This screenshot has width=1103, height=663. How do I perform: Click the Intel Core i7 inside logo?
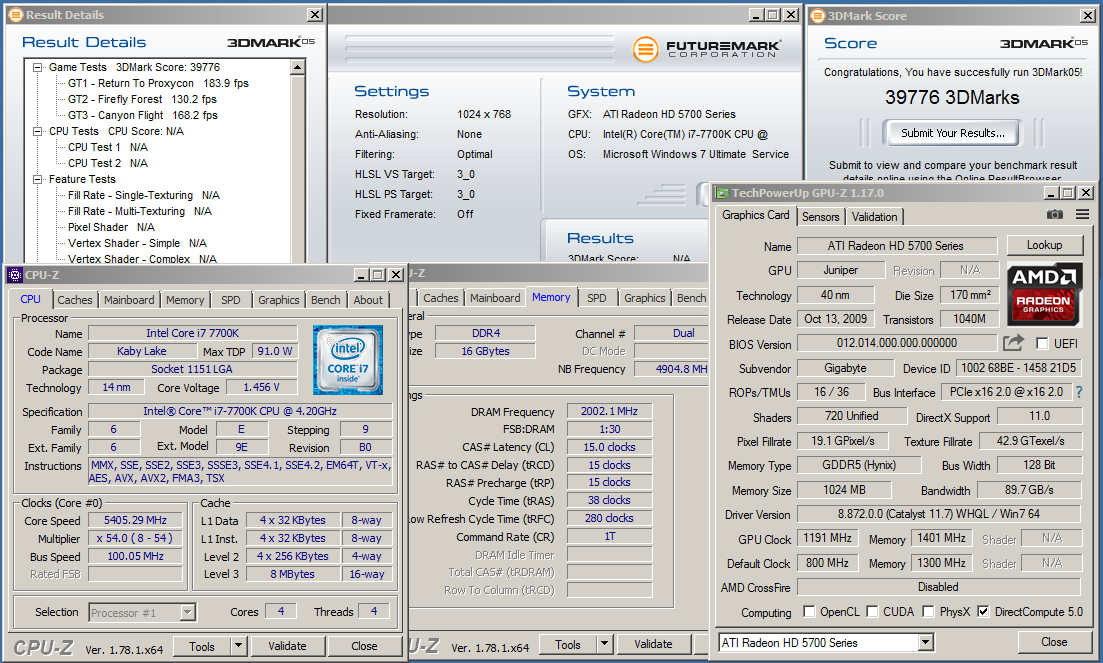click(348, 359)
